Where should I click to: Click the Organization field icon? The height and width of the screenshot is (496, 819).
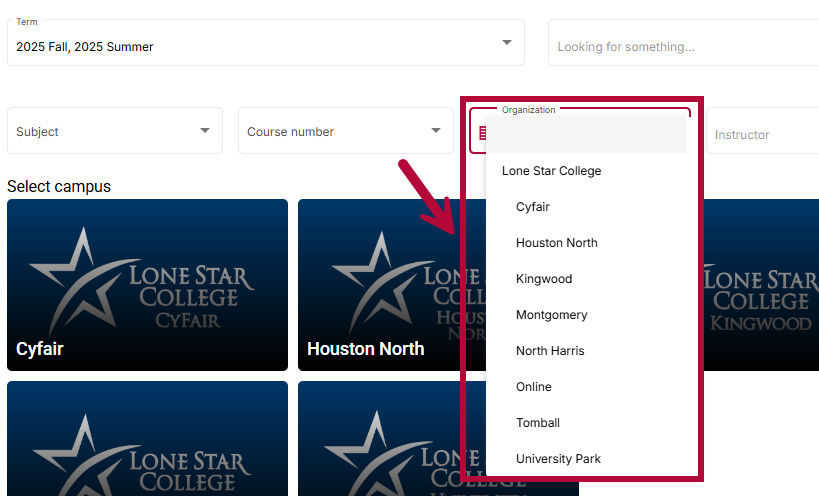click(x=482, y=133)
